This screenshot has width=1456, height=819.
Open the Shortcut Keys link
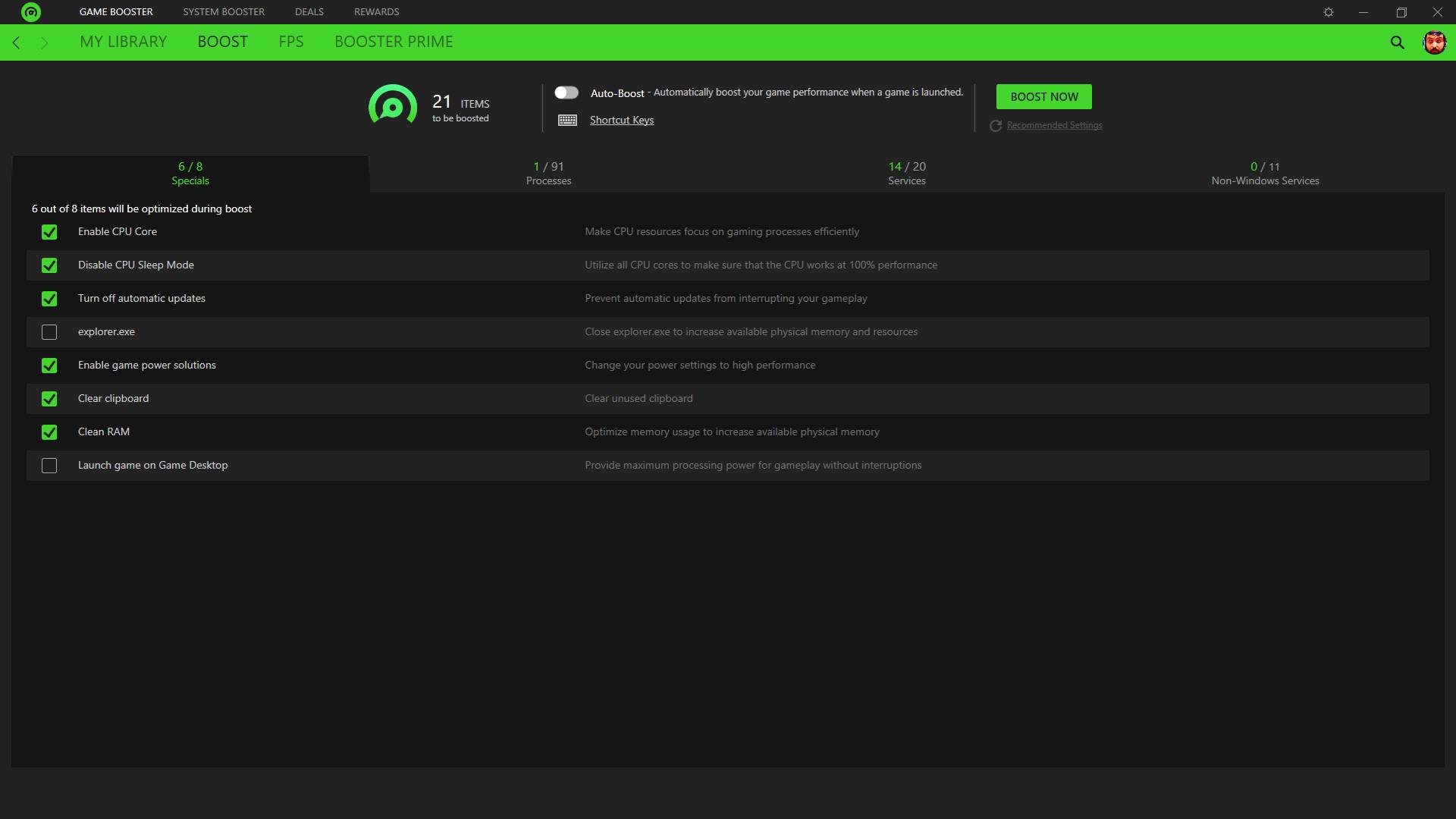point(622,120)
